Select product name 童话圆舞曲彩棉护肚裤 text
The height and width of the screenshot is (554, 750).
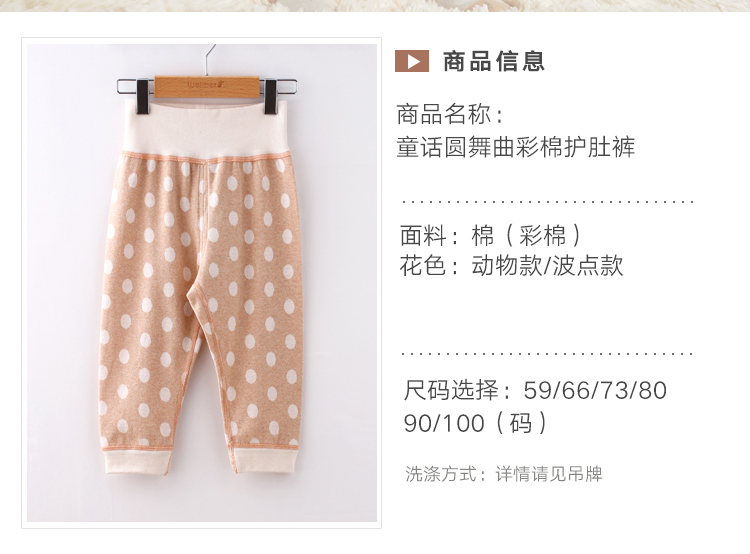516,147
